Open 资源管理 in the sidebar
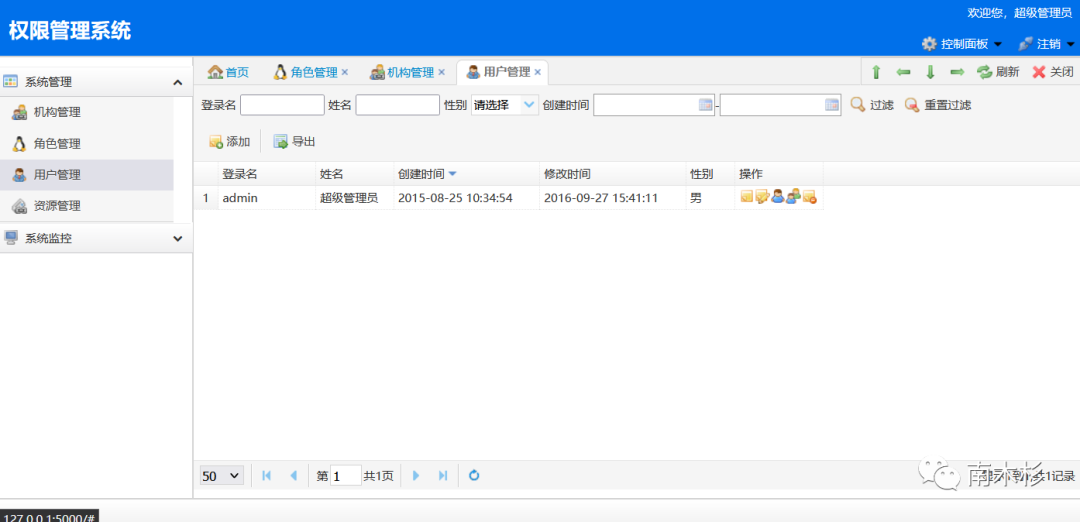Screen dimensions: 1080x522 tap(87, 206)
